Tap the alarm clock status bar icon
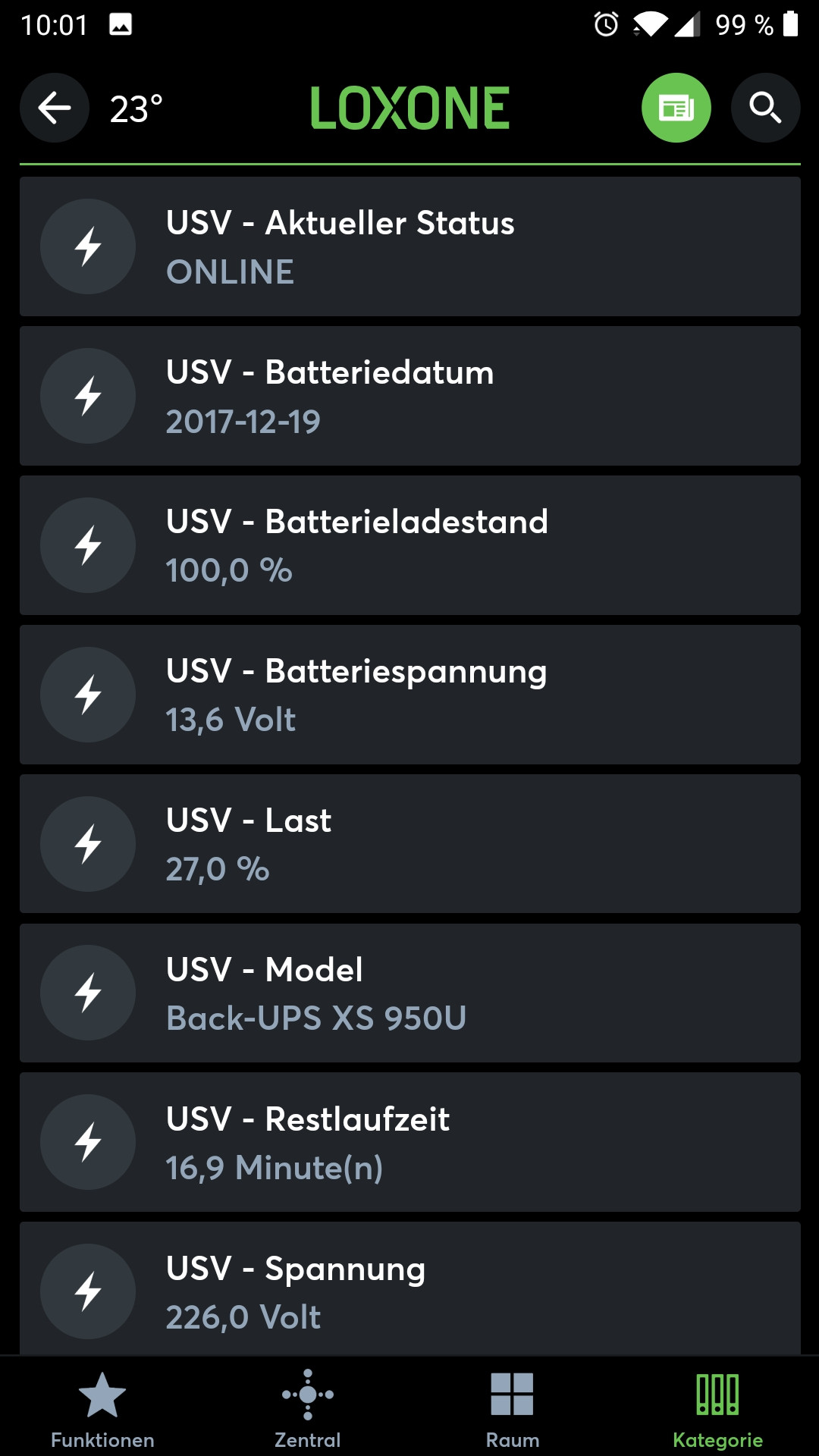This screenshot has height=1456, width=819. pyautogui.click(x=606, y=24)
